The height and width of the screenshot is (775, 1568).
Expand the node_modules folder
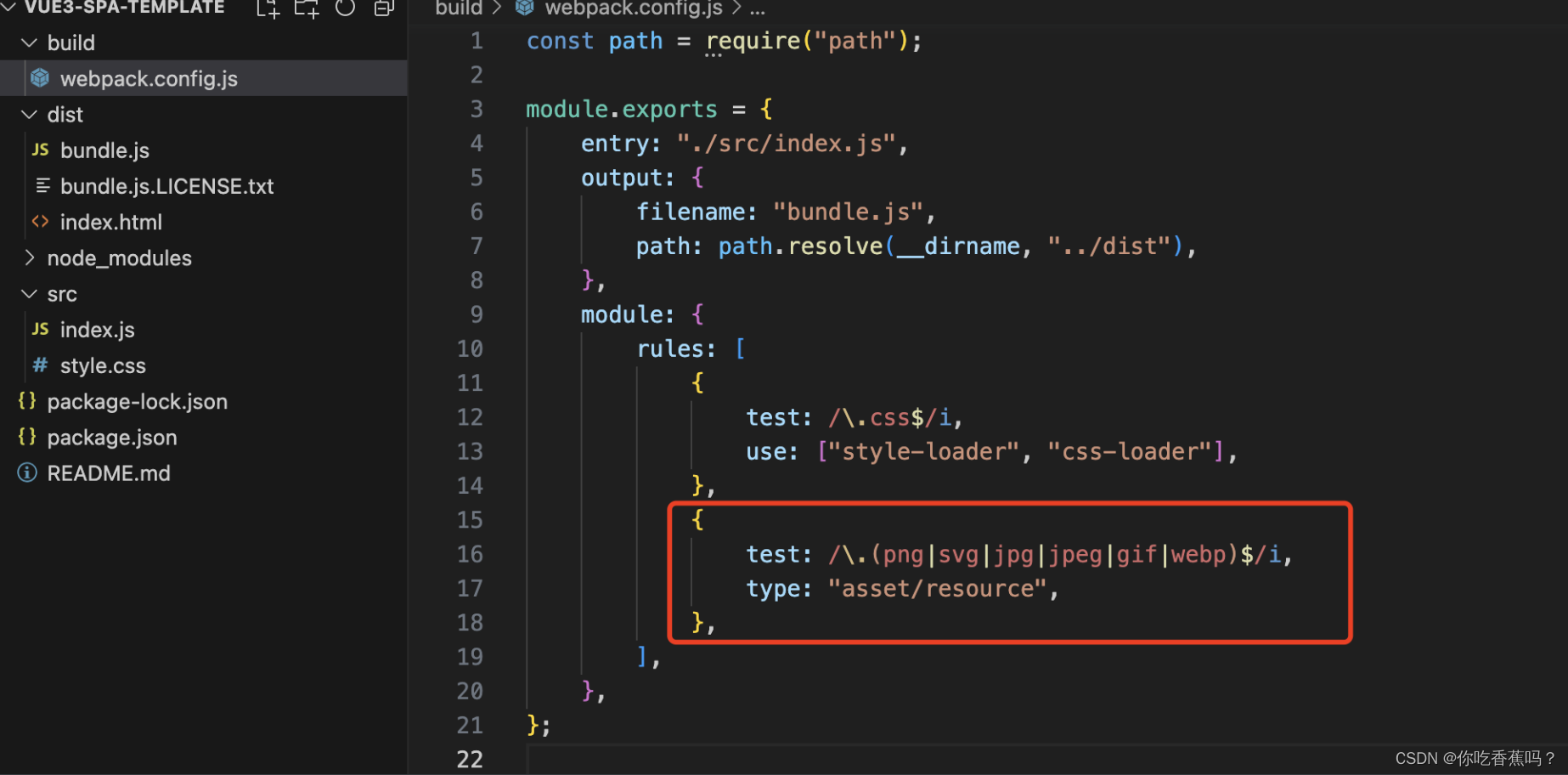[30, 257]
